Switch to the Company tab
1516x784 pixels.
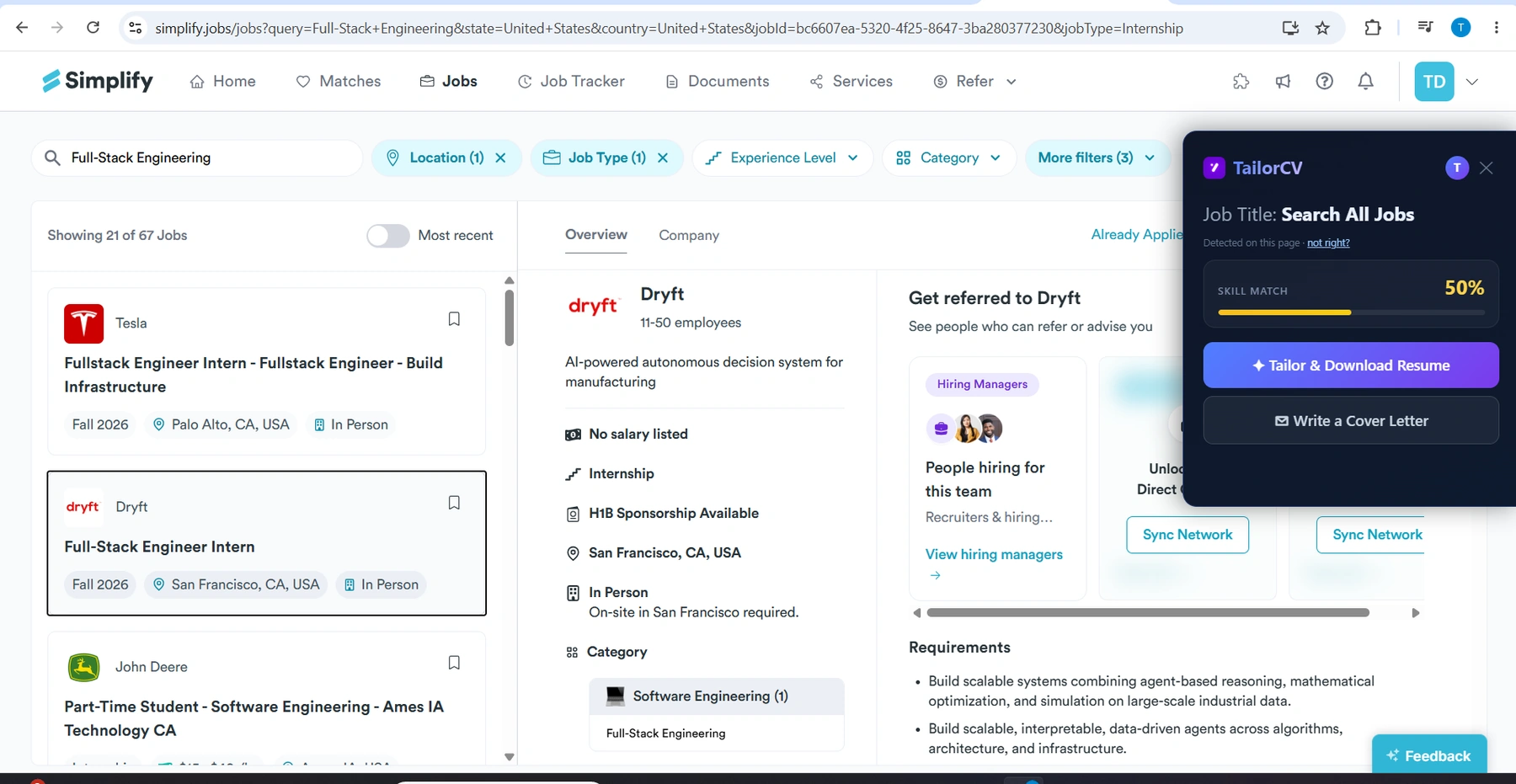coord(689,236)
